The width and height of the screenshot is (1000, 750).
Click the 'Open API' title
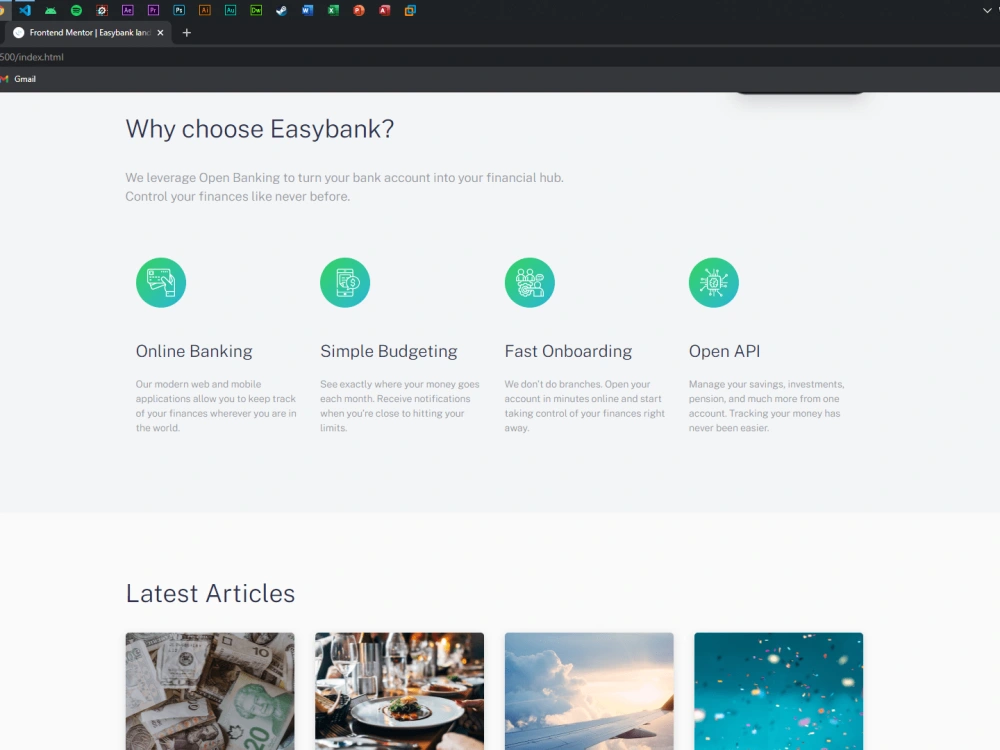click(x=724, y=351)
